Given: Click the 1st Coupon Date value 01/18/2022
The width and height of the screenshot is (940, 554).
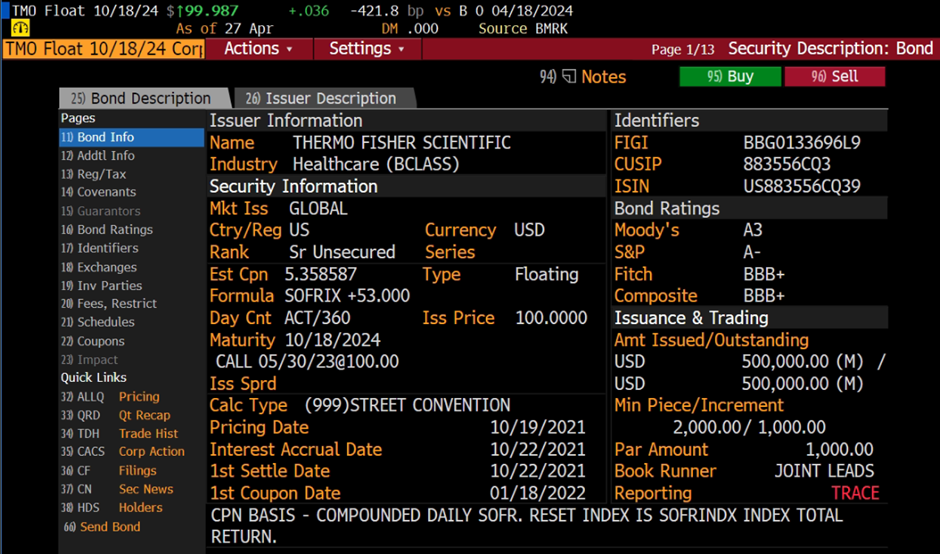Looking at the screenshot, I should tap(538, 493).
